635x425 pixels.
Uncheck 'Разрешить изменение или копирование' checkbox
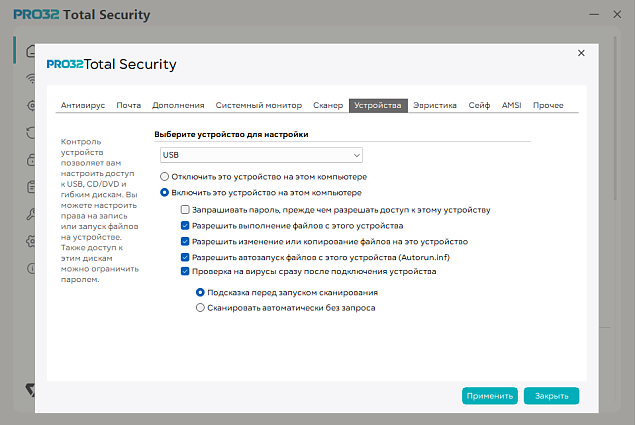click(185, 241)
